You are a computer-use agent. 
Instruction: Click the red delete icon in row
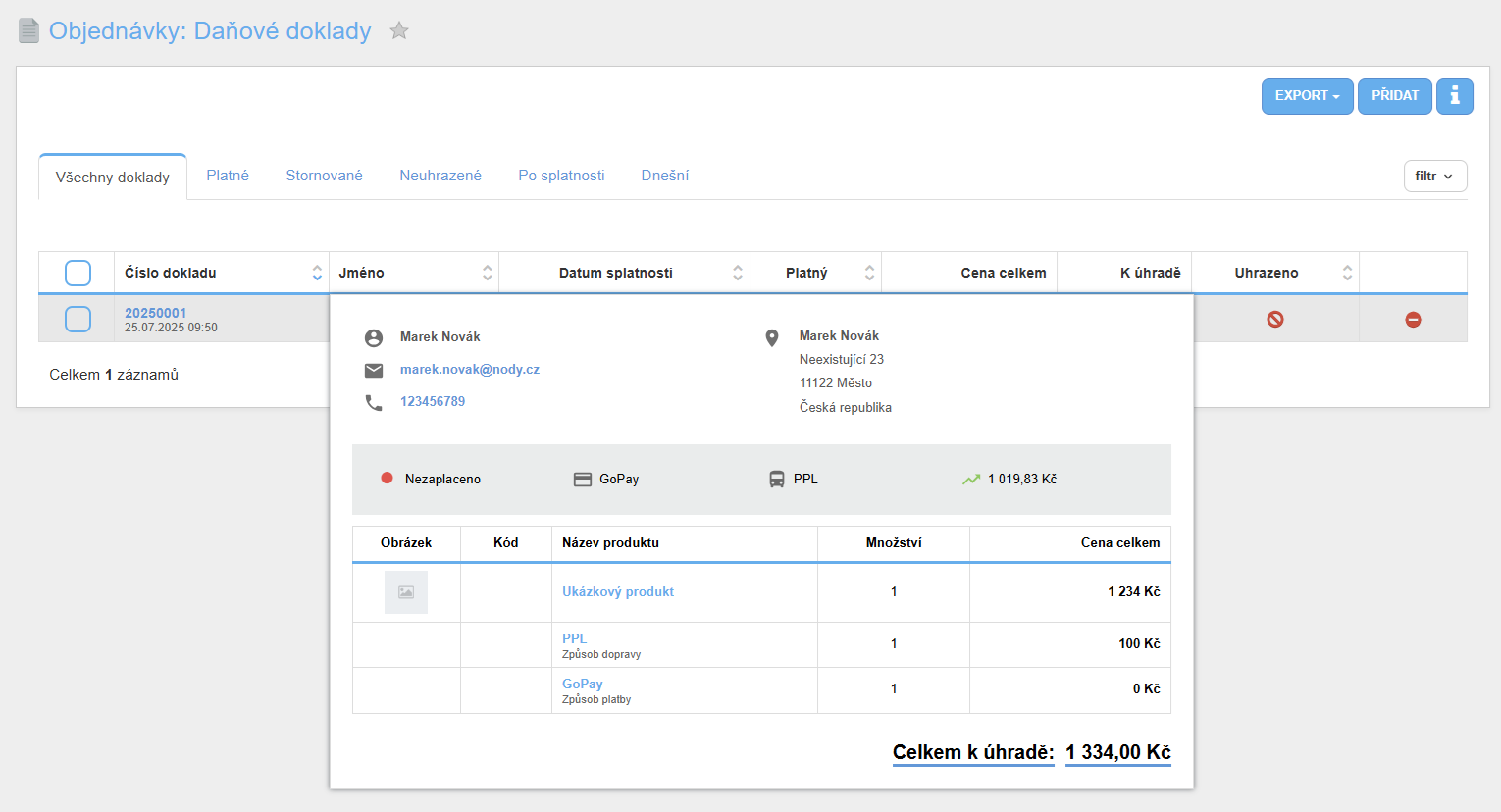tap(1413, 320)
